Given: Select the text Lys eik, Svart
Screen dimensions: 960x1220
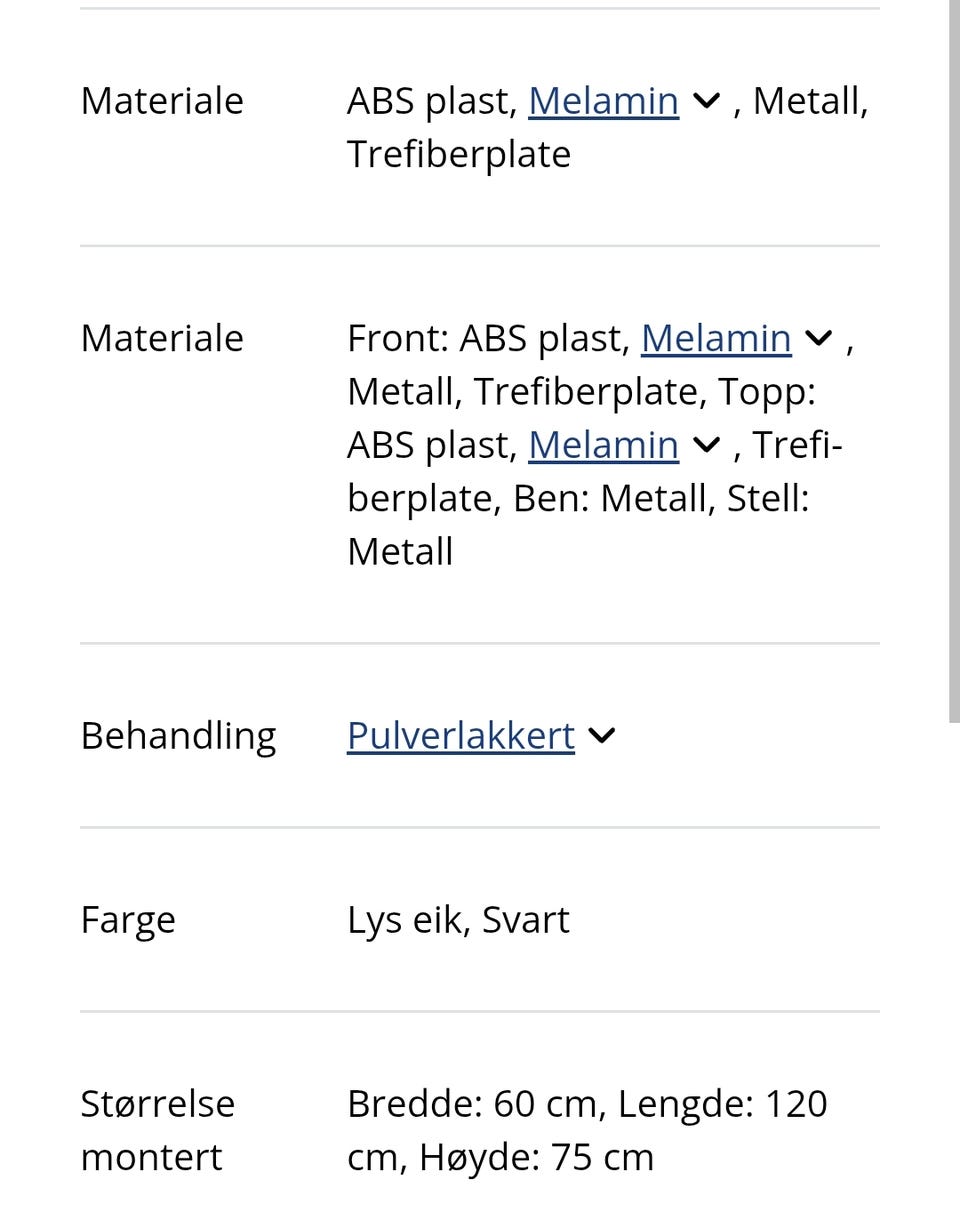Looking at the screenshot, I should coord(458,918).
